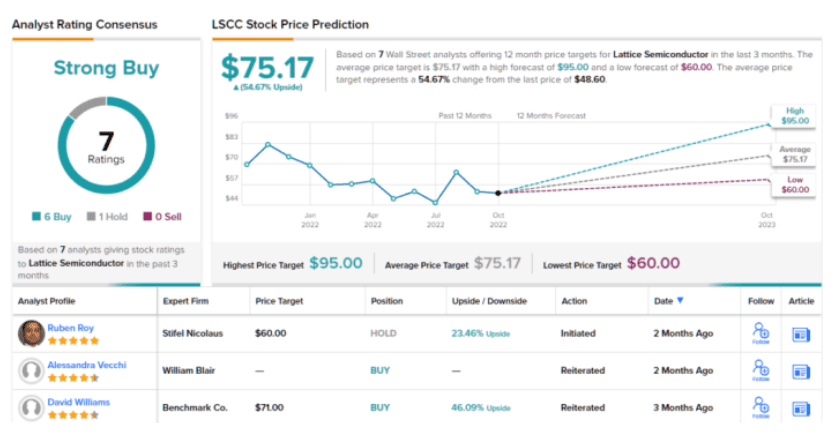Click Ruben Roy's profile photo
Viewport: 840px width, 443px height.
click(x=31, y=333)
